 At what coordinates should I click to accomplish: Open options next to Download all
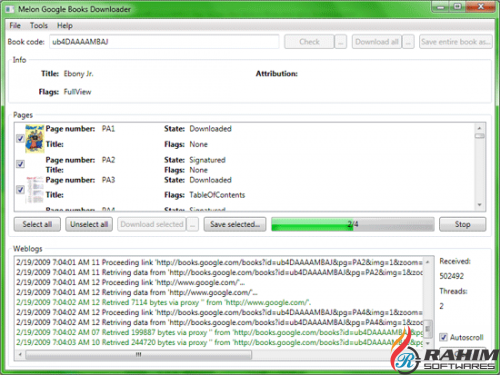pyautogui.click(x=408, y=42)
